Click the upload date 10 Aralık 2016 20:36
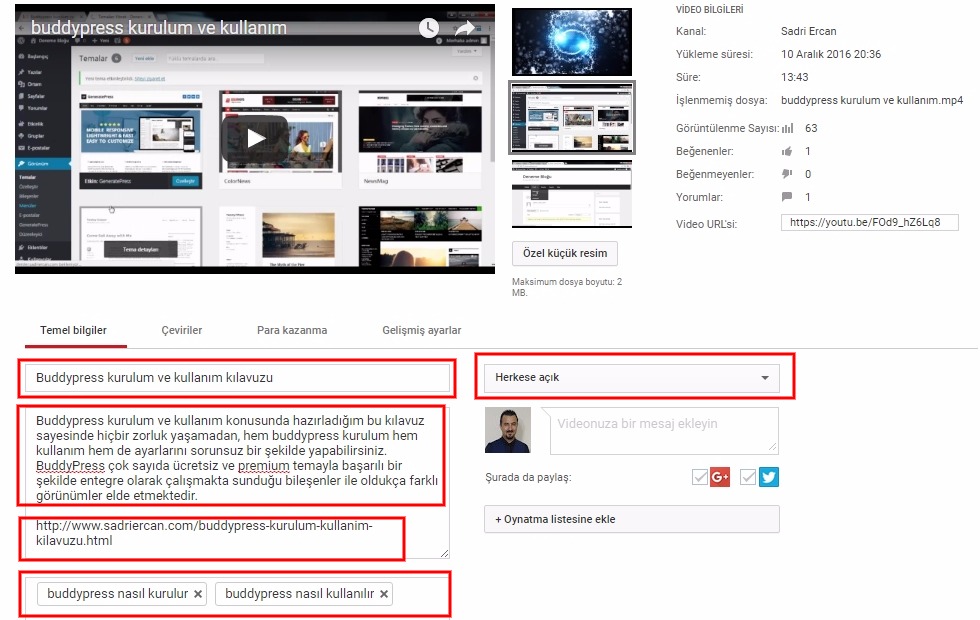This screenshot has height=620, width=980. [x=831, y=54]
